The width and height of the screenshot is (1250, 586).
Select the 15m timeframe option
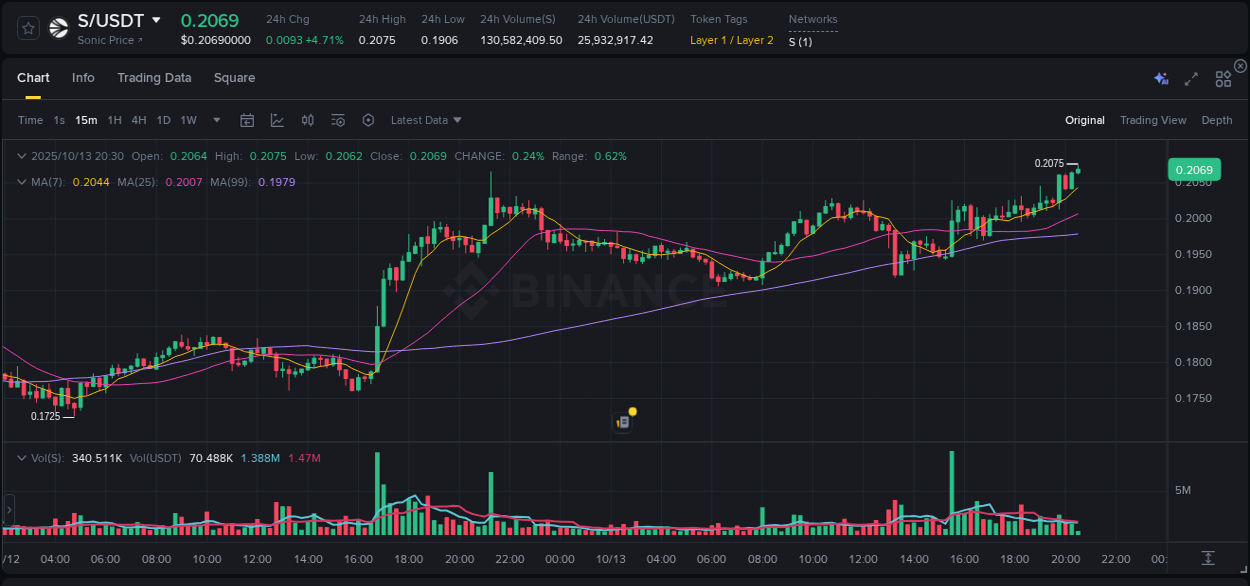click(x=86, y=120)
